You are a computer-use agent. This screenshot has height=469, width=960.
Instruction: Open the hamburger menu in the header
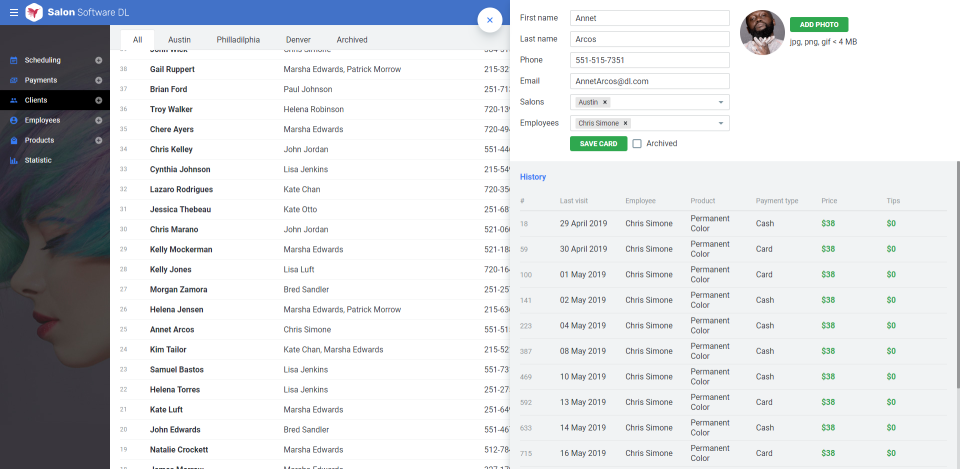(12, 12)
